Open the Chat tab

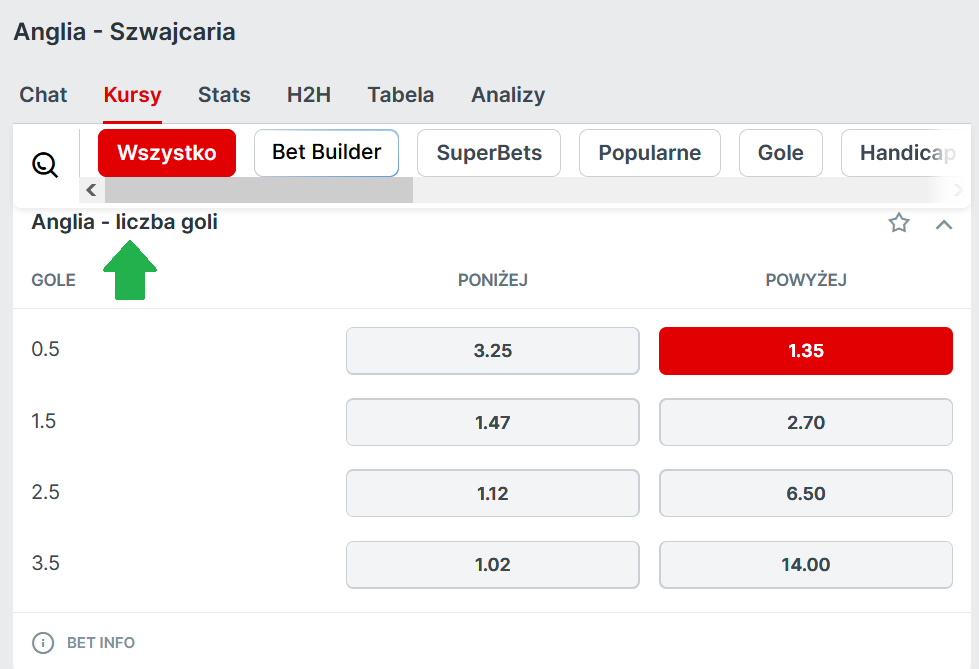click(43, 95)
